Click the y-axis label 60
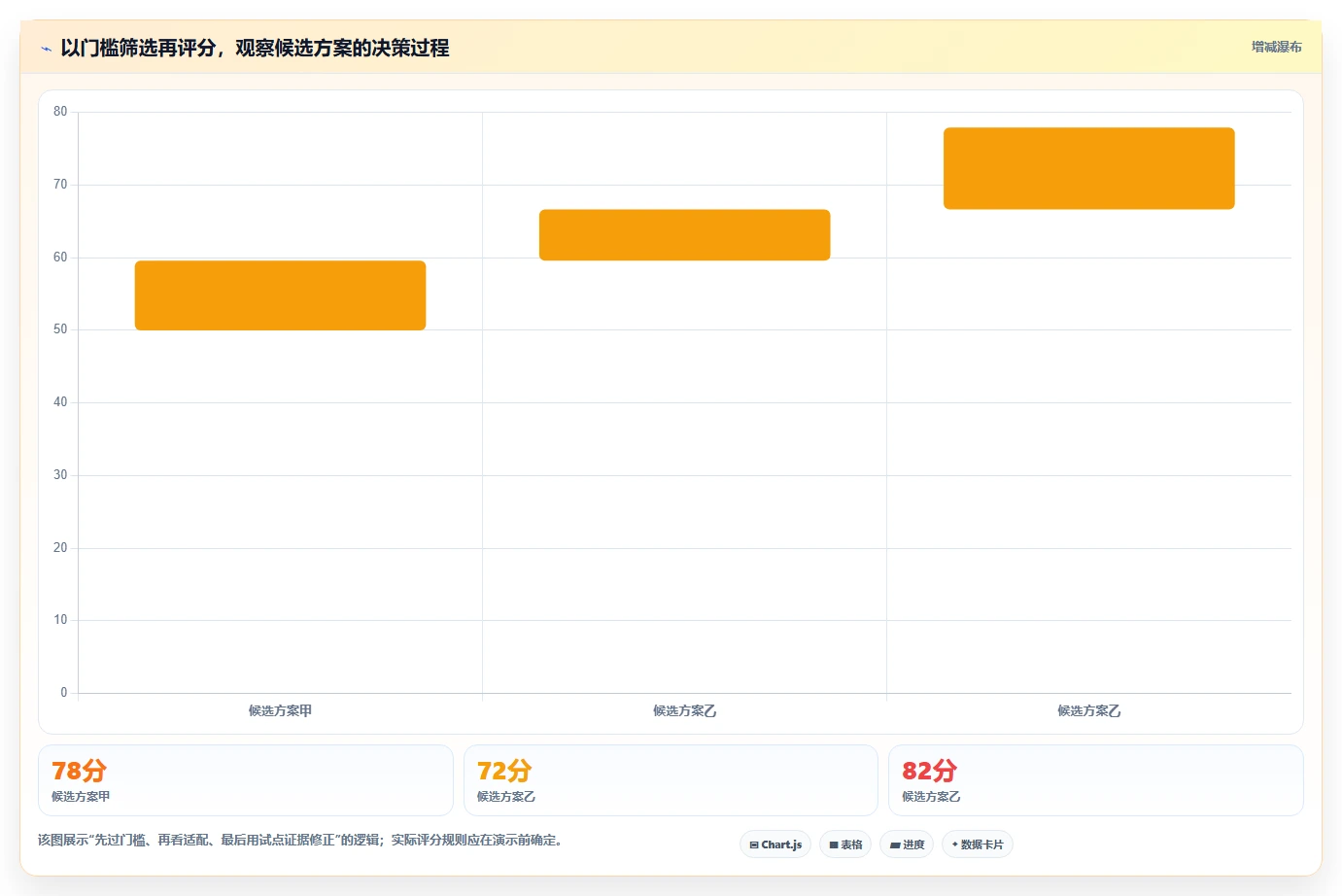 (60, 258)
